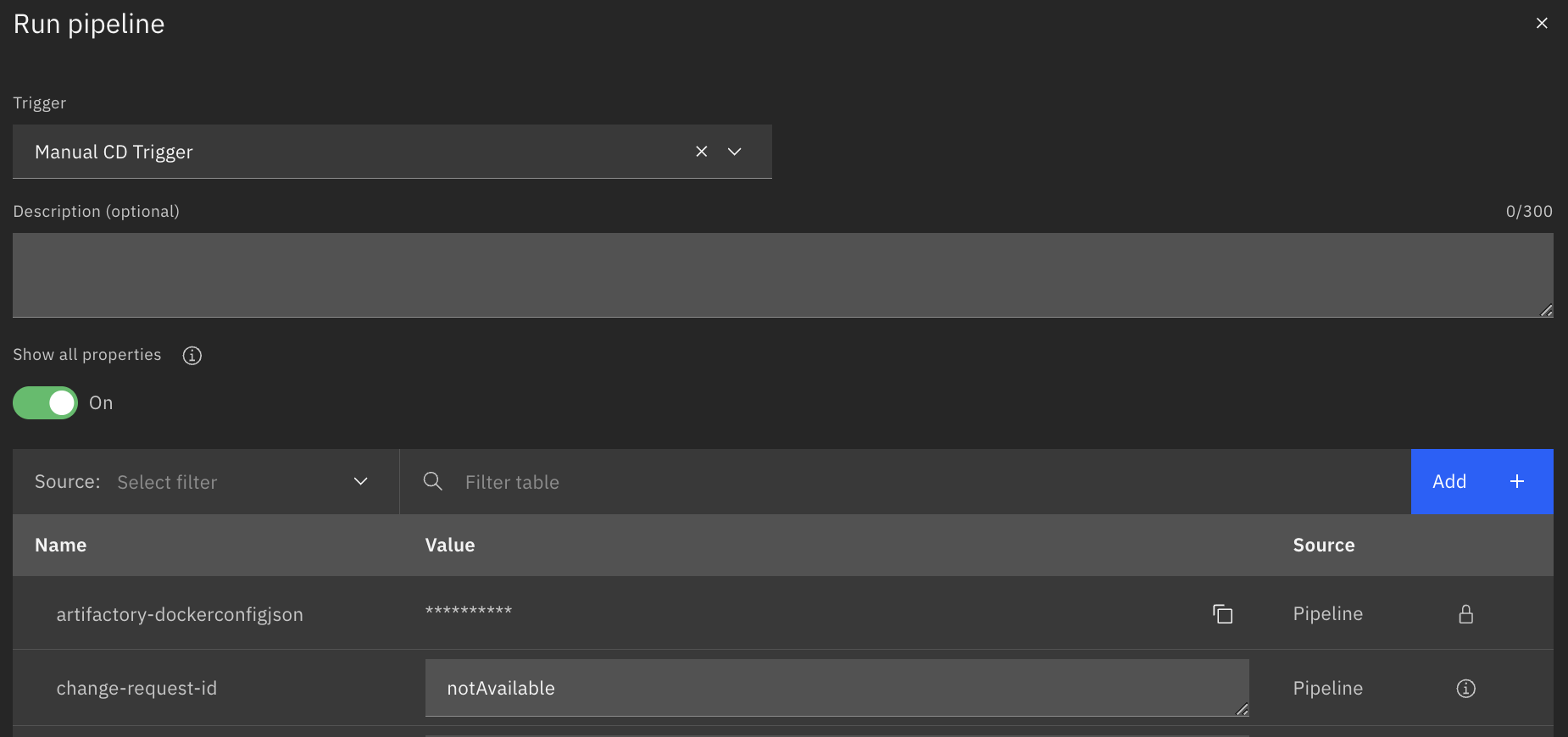Close the Run pipeline dialog
Viewport: 1568px width, 737px height.
(x=1542, y=24)
